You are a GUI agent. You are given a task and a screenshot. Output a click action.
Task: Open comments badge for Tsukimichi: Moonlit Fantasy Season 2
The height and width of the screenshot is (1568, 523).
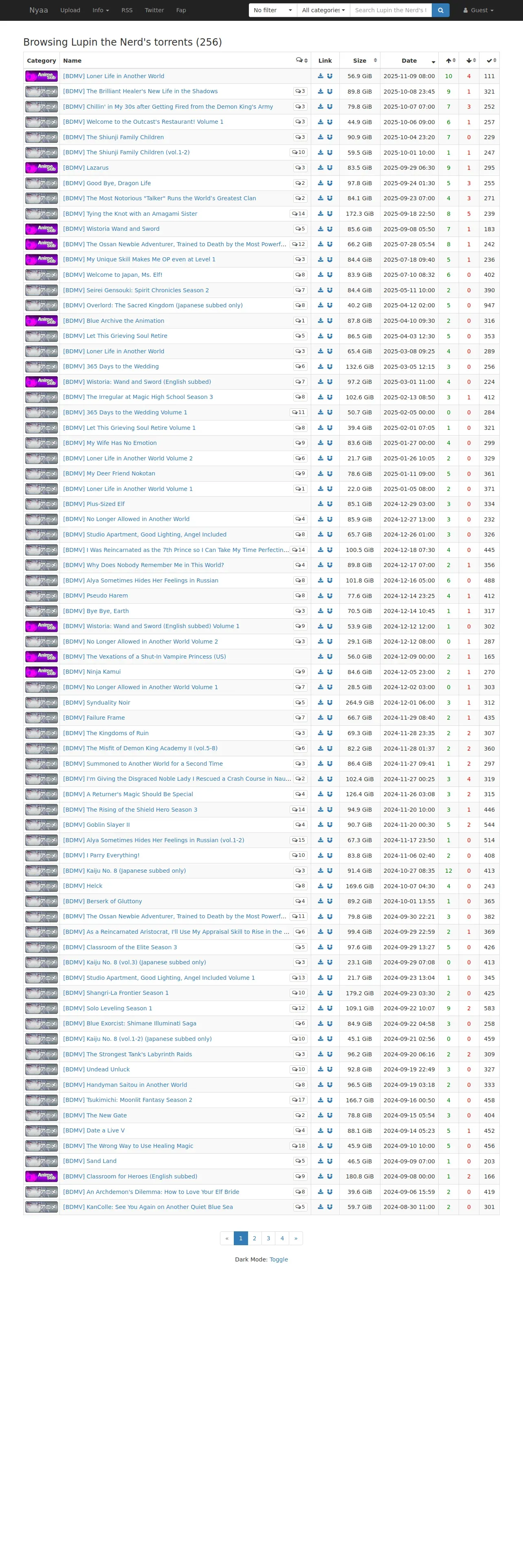298,1100
